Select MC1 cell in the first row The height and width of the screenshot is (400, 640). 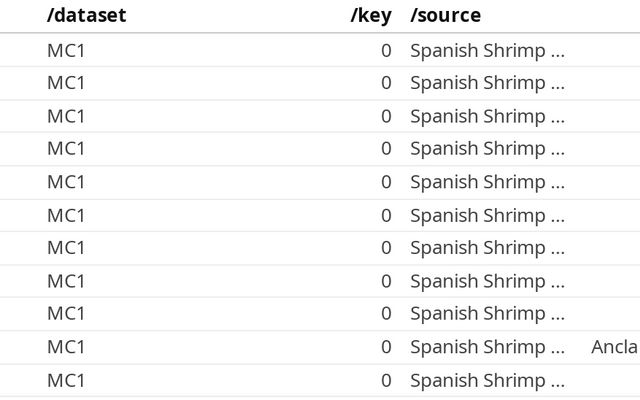(x=66, y=50)
